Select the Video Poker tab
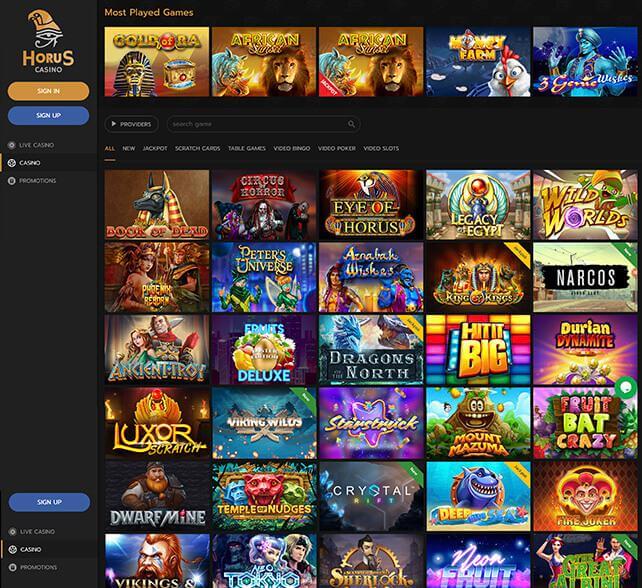Image resolution: width=642 pixels, height=588 pixels. pyautogui.click(x=337, y=148)
